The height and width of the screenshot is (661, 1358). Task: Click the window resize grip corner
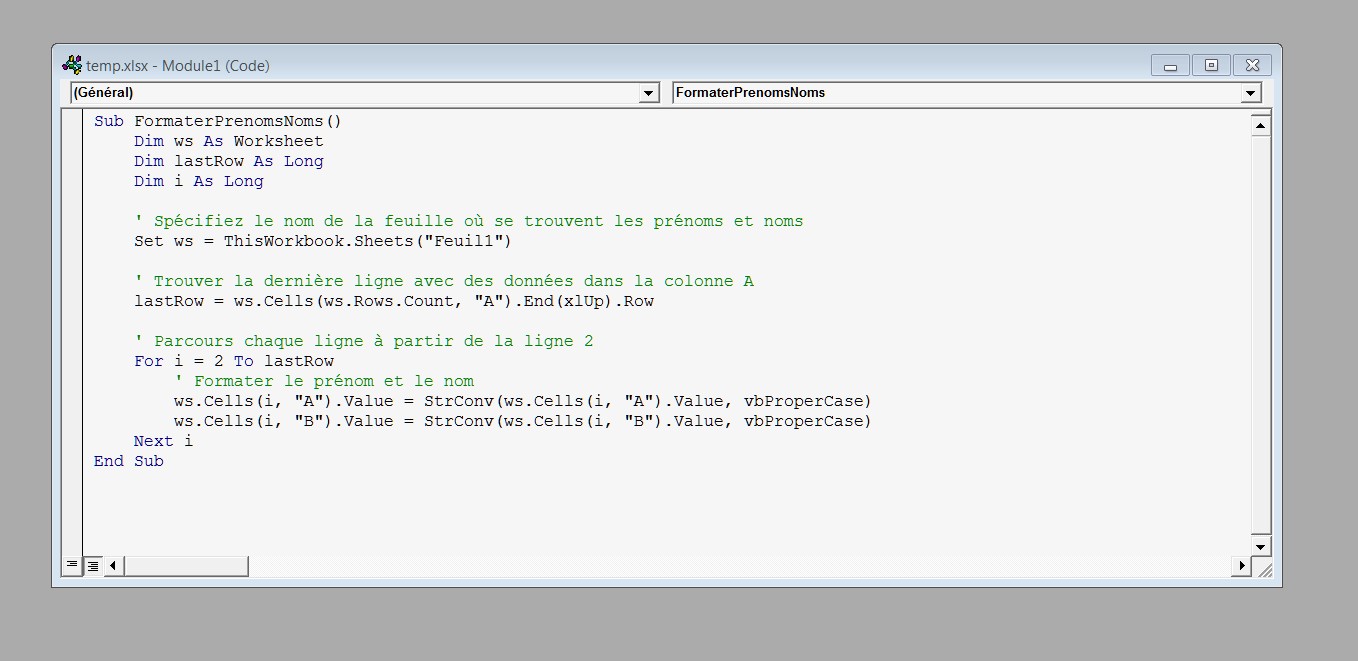[x=1265, y=571]
